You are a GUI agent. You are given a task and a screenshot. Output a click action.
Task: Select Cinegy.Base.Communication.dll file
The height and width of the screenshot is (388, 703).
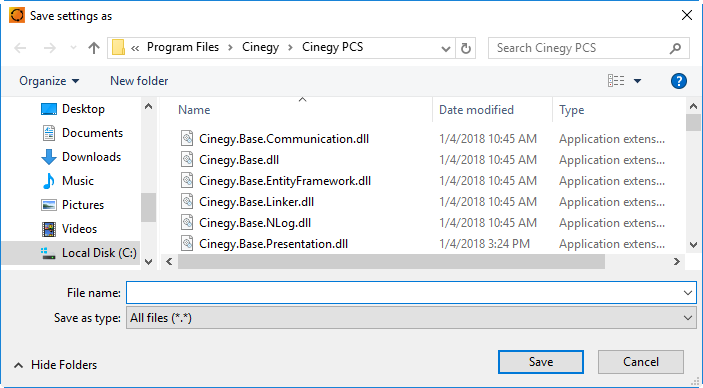tap(284, 139)
